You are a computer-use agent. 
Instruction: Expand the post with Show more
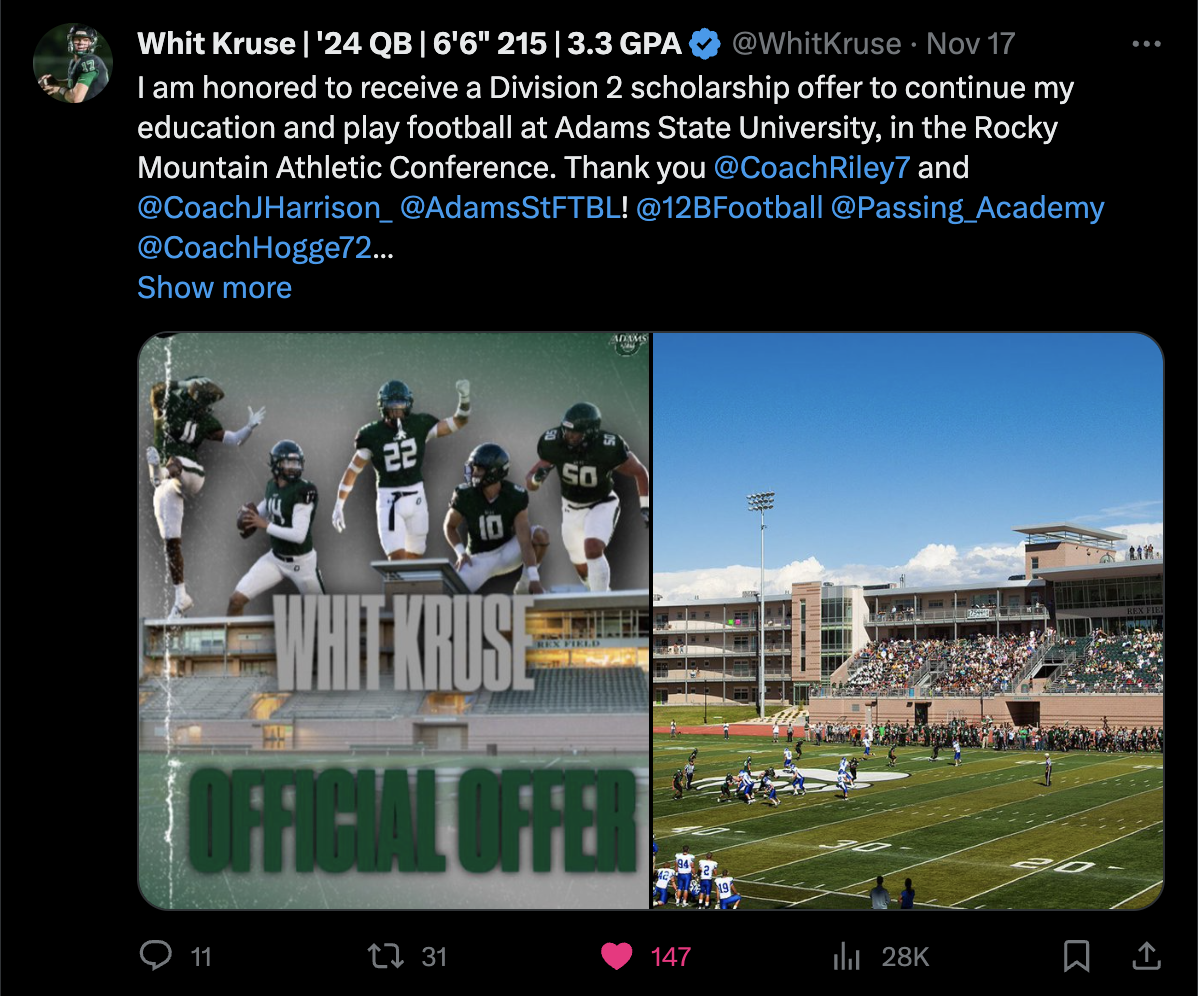(215, 288)
